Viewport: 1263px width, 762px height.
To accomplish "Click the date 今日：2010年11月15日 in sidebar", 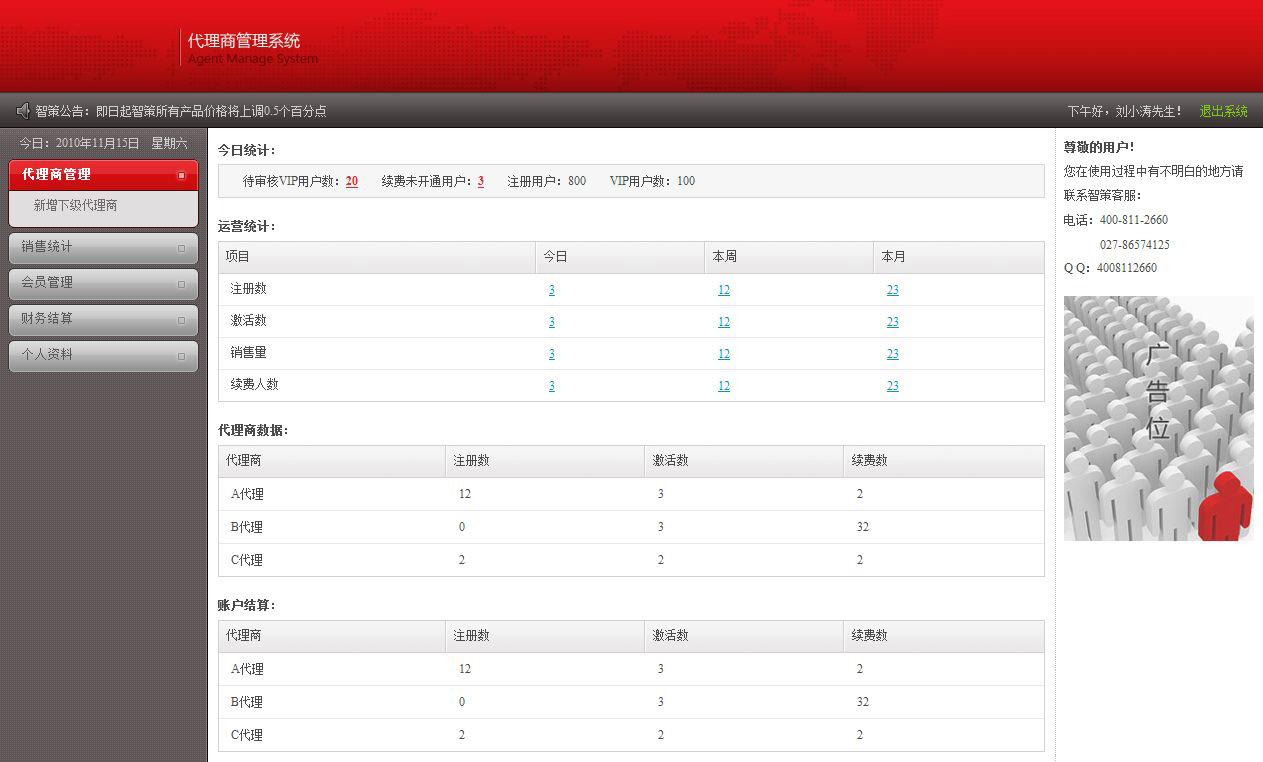I will [x=80, y=143].
